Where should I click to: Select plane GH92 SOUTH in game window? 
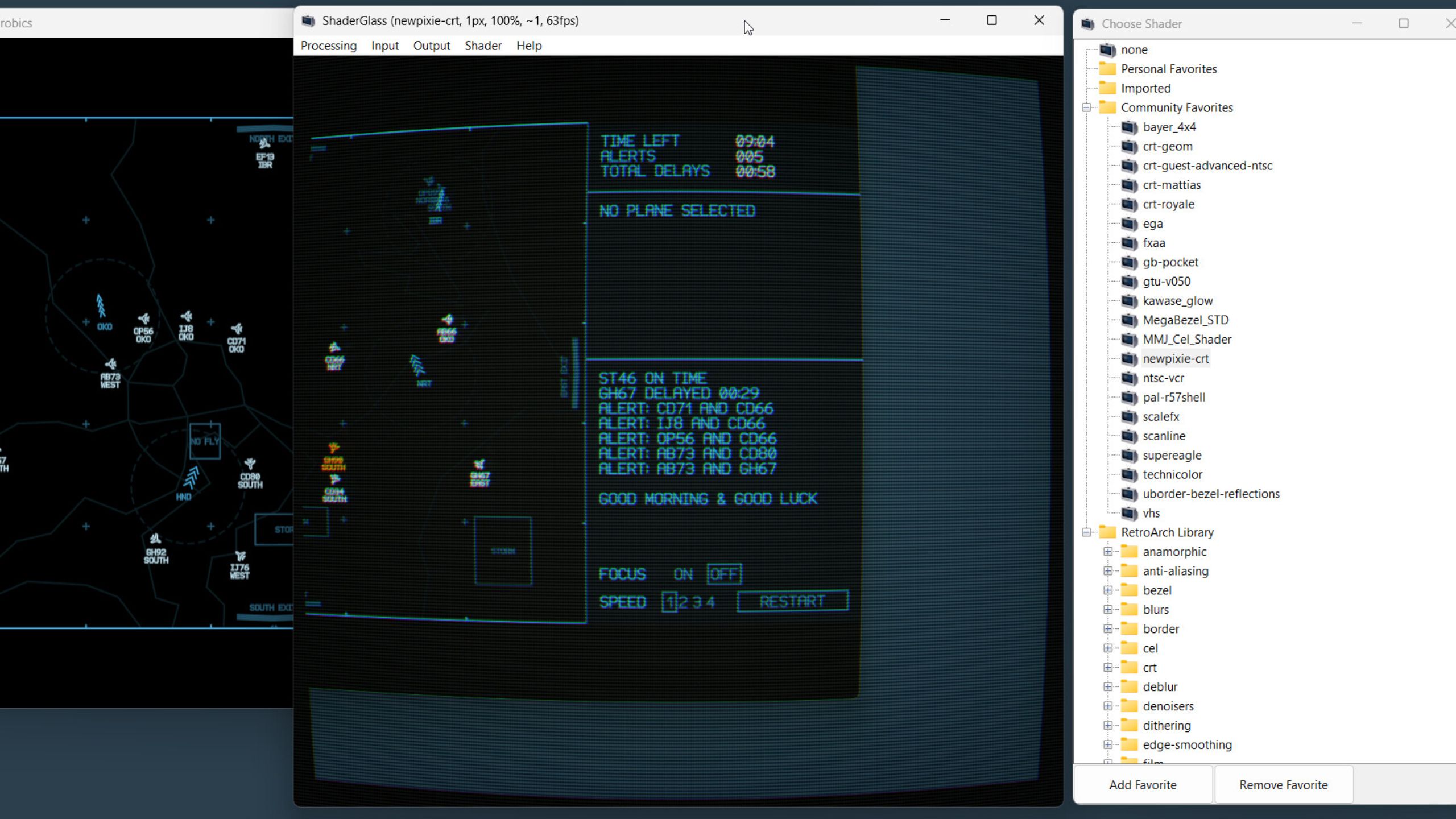coord(156,549)
